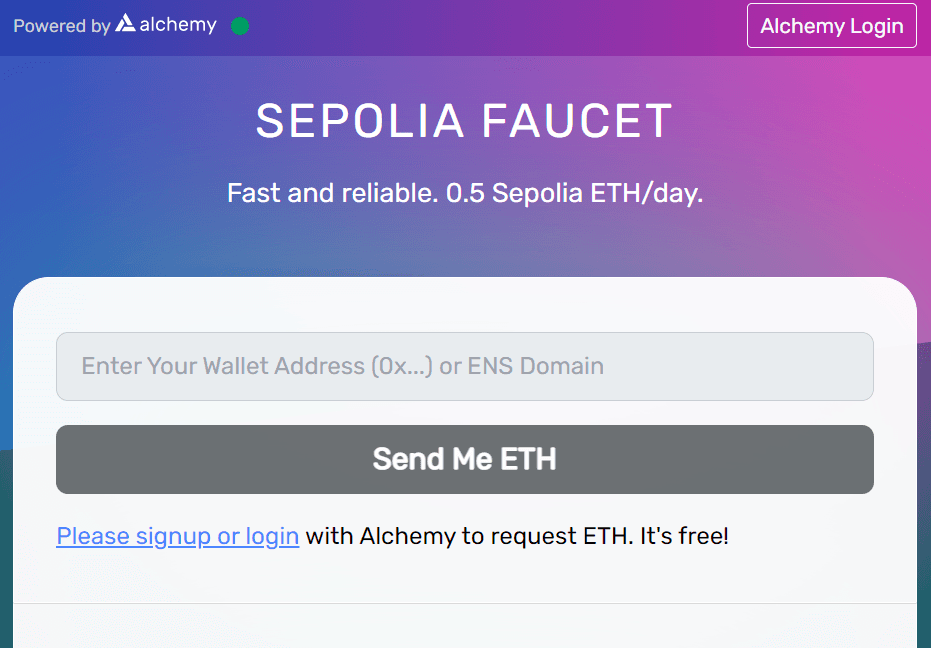The image size is (931, 648).
Task: Select the Enter Your Wallet Address field
Action: pos(464,366)
